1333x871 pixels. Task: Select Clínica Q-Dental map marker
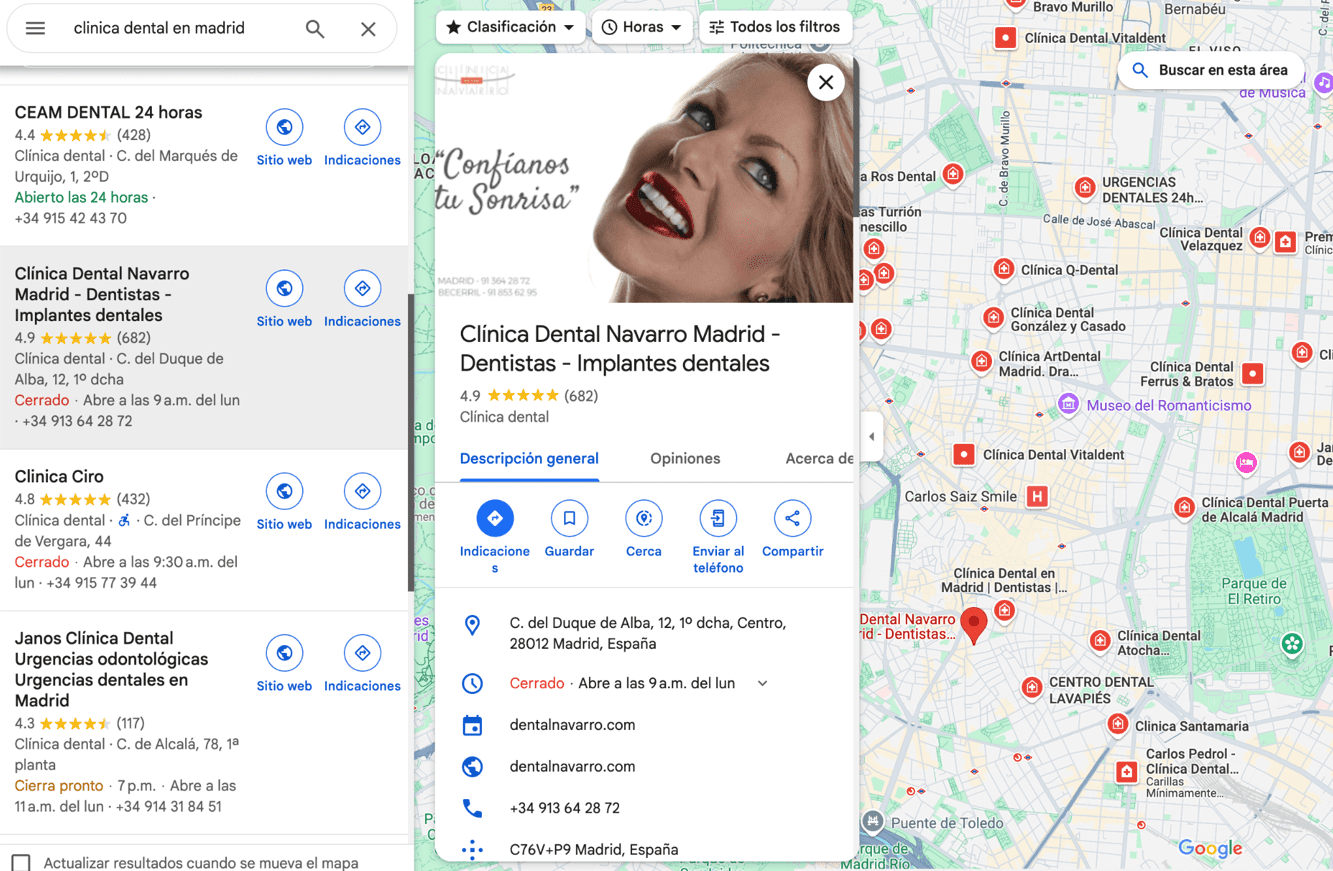point(1003,269)
